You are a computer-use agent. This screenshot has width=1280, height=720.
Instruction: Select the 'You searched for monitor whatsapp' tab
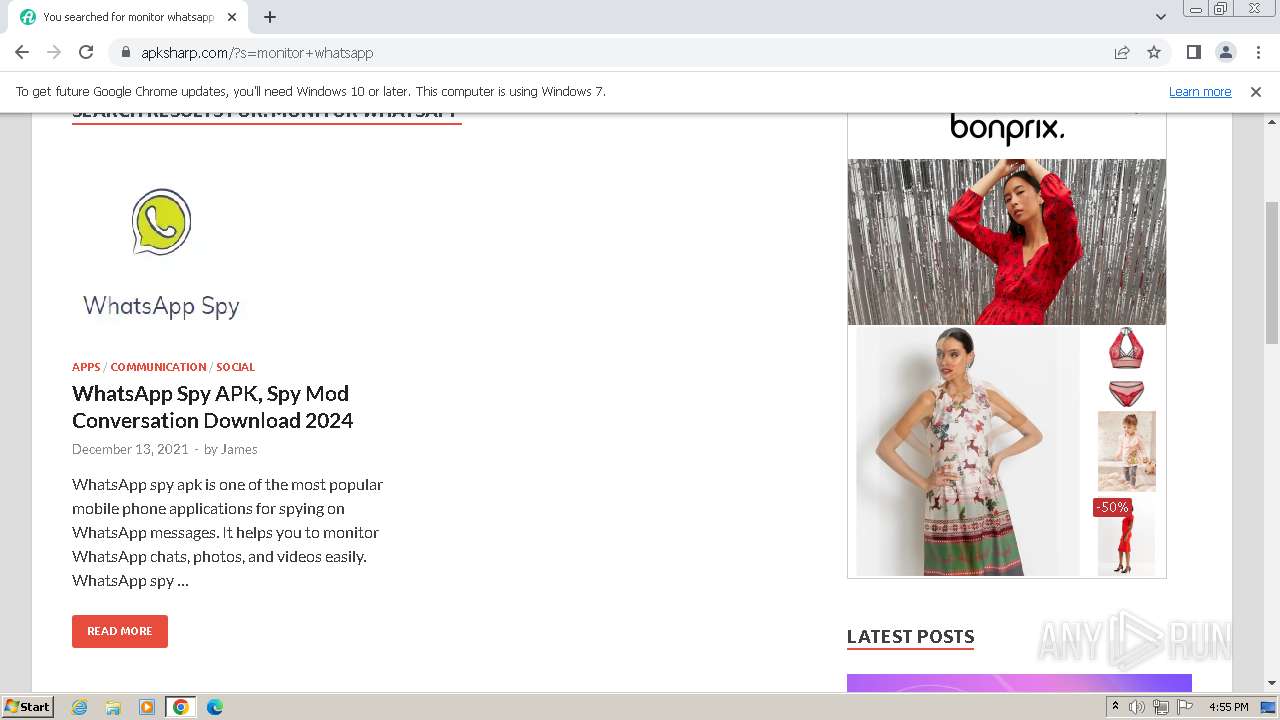(x=128, y=17)
